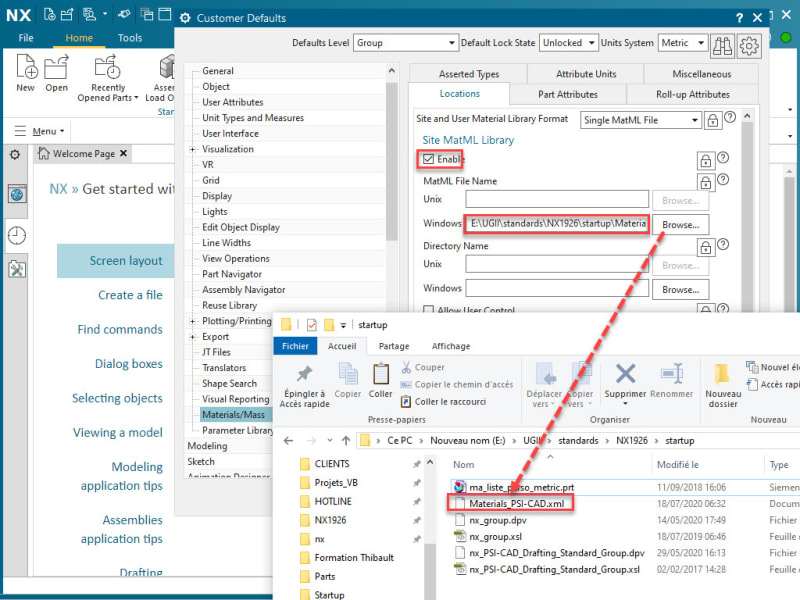Open the HOTLINE quick access folder
Viewport: 800px width, 600px height.
tap(333, 501)
